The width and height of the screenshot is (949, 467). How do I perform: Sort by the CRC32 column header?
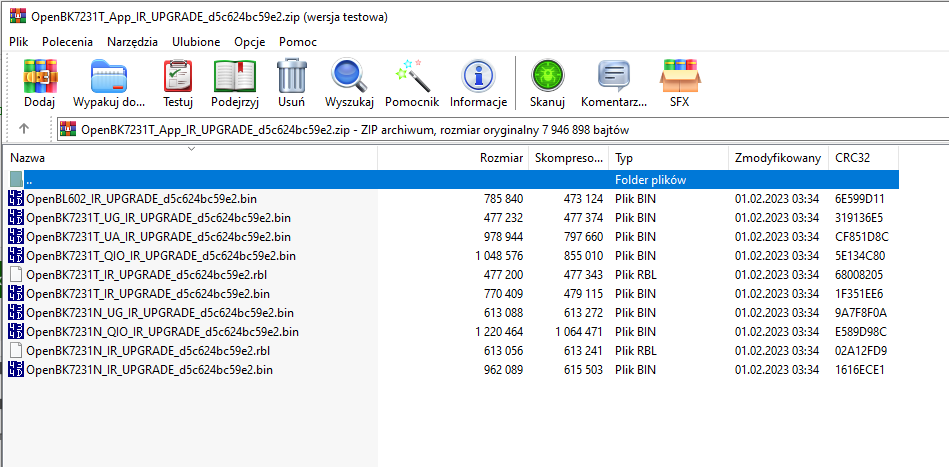coord(862,158)
